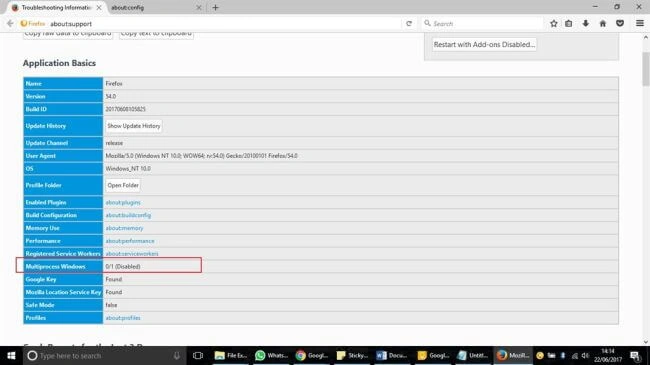This screenshot has width=650, height=365.
Task: Click the Multiprocess Windows value 0/1 (Disabled)
Action: tap(123, 266)
